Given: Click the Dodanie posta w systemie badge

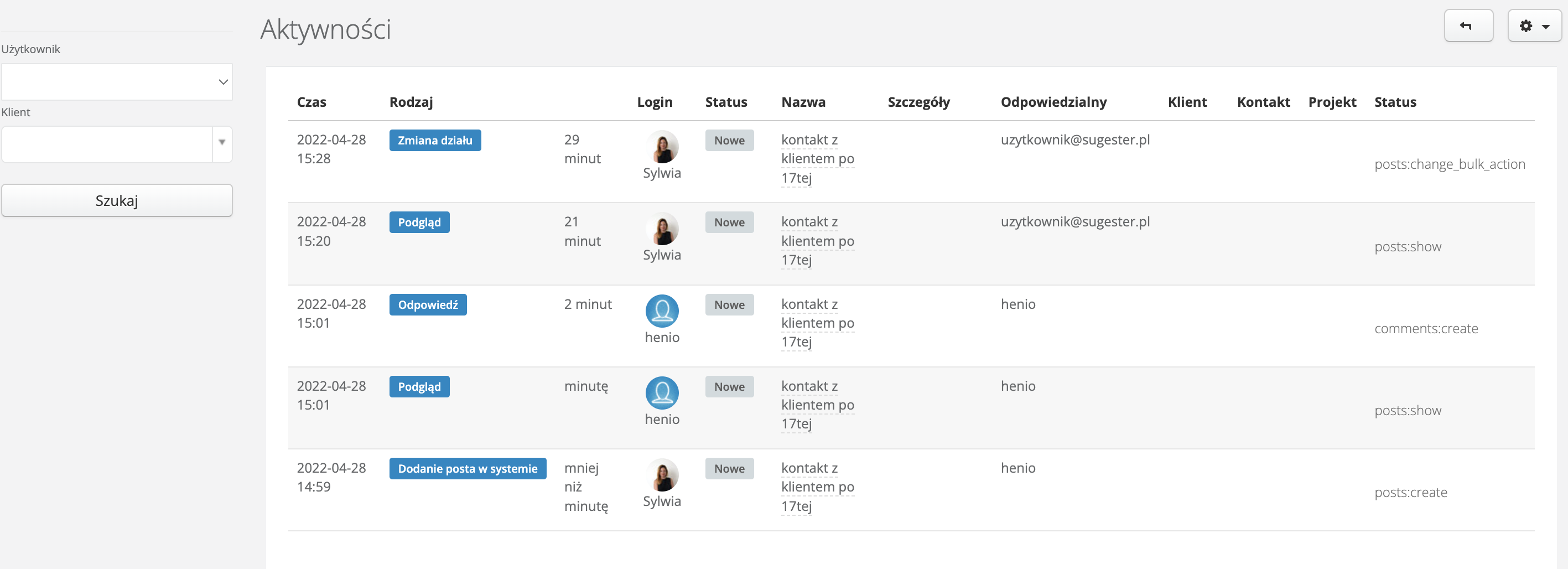Looking at the screenshot, I should coord(467,468).
